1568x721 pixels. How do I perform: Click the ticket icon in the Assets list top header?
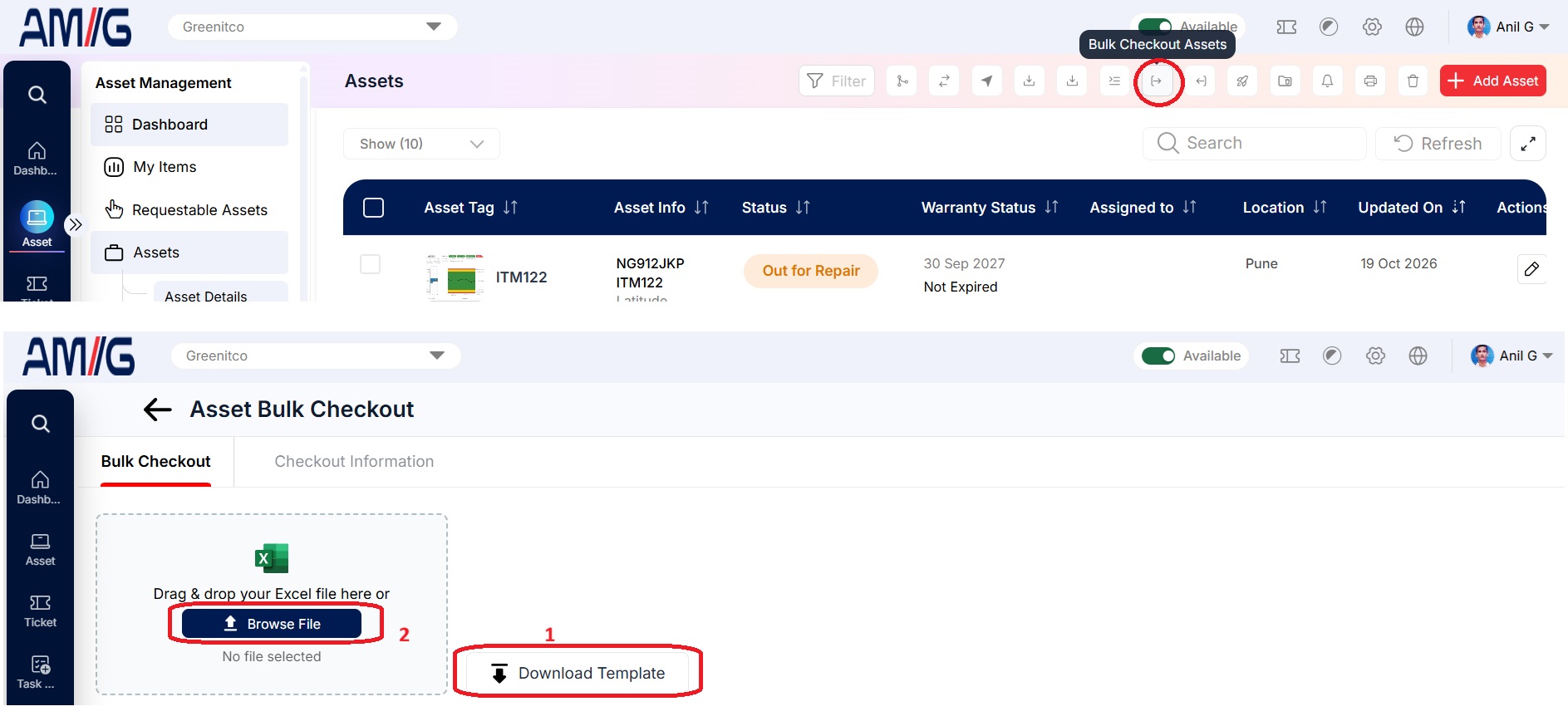click(x=1286, y=27)
